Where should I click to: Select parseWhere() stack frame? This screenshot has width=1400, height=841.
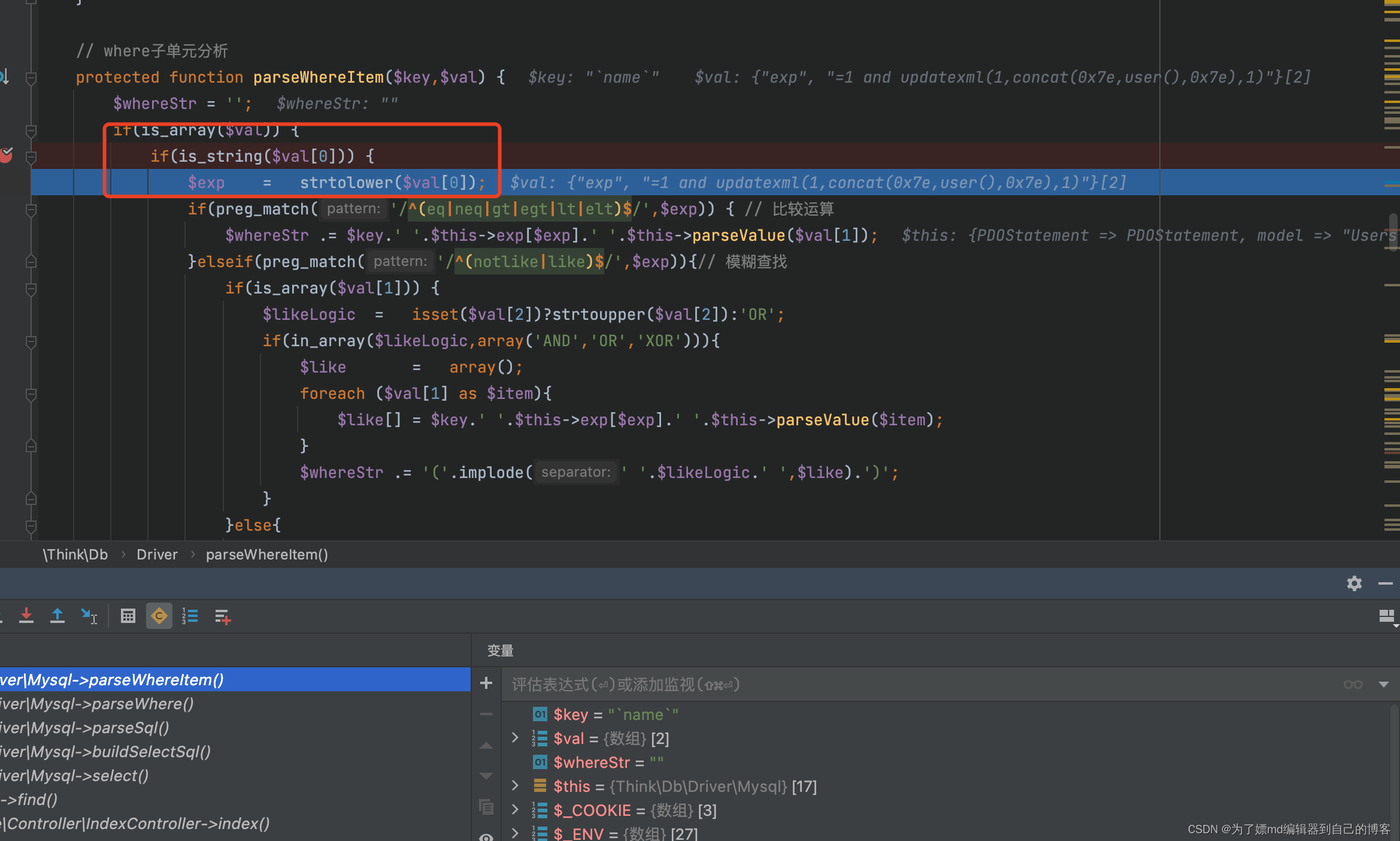[96, 704]
